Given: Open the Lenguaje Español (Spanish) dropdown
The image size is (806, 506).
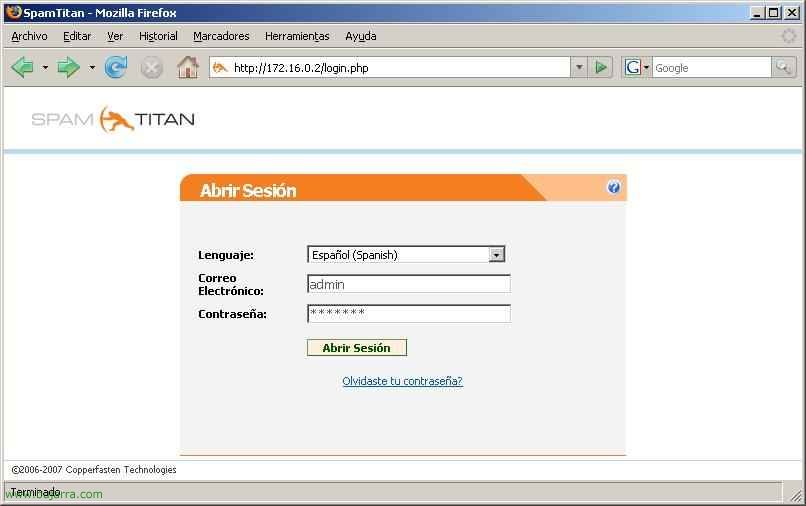Looking at the screenshot, I should pyautogui.click(x=406, y=255).
